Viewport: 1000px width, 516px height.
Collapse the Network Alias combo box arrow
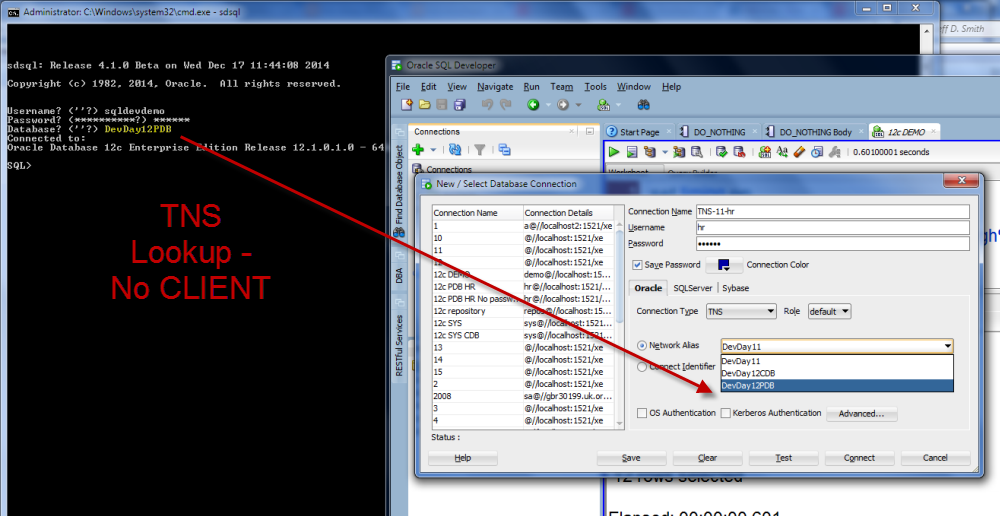(x=948, y=346)
